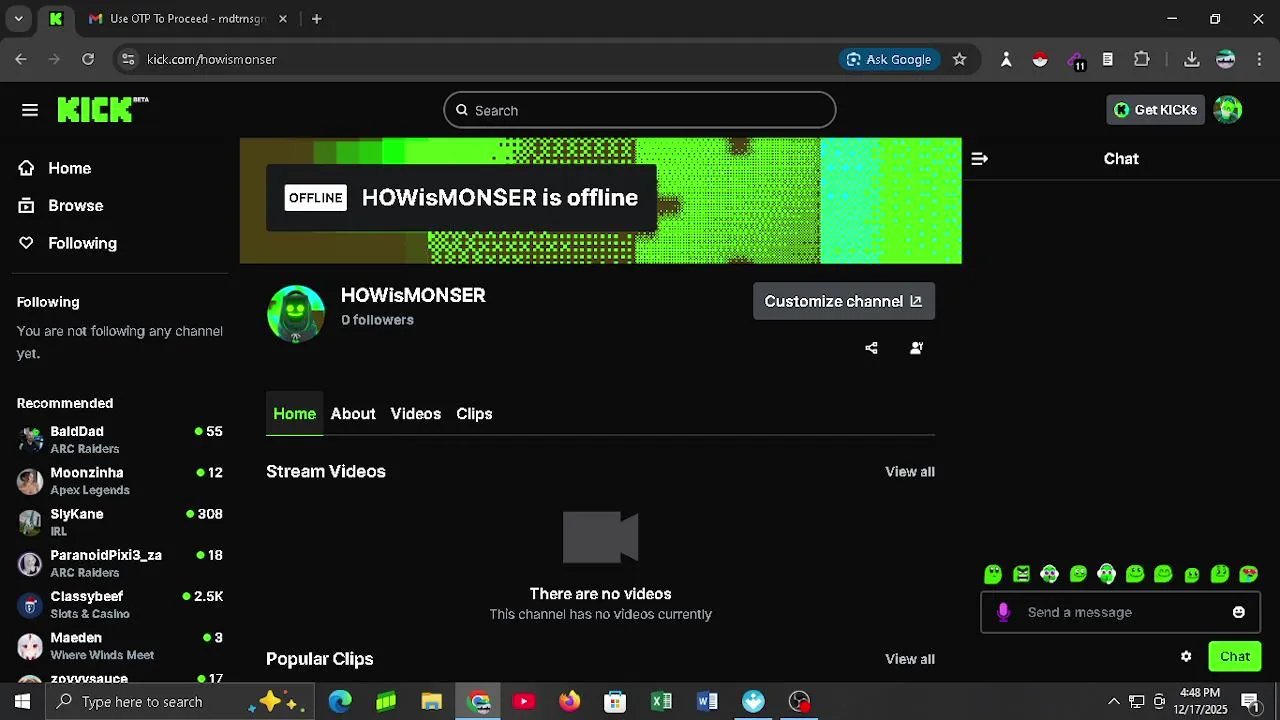The image size is (1280, 720).
Task: Open Chrome three-dot menu
Action: tap(1259, 59)
